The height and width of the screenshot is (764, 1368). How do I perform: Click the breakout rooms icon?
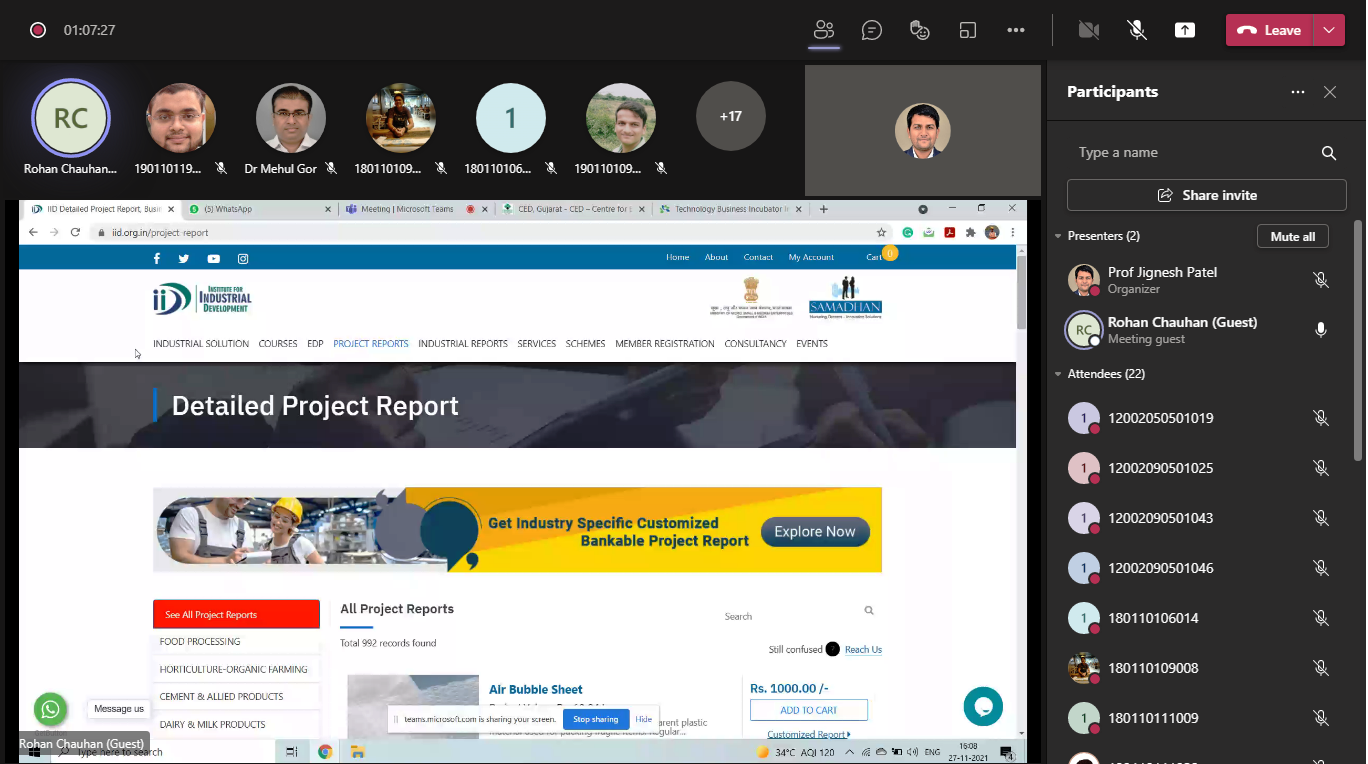coord(968,30)
